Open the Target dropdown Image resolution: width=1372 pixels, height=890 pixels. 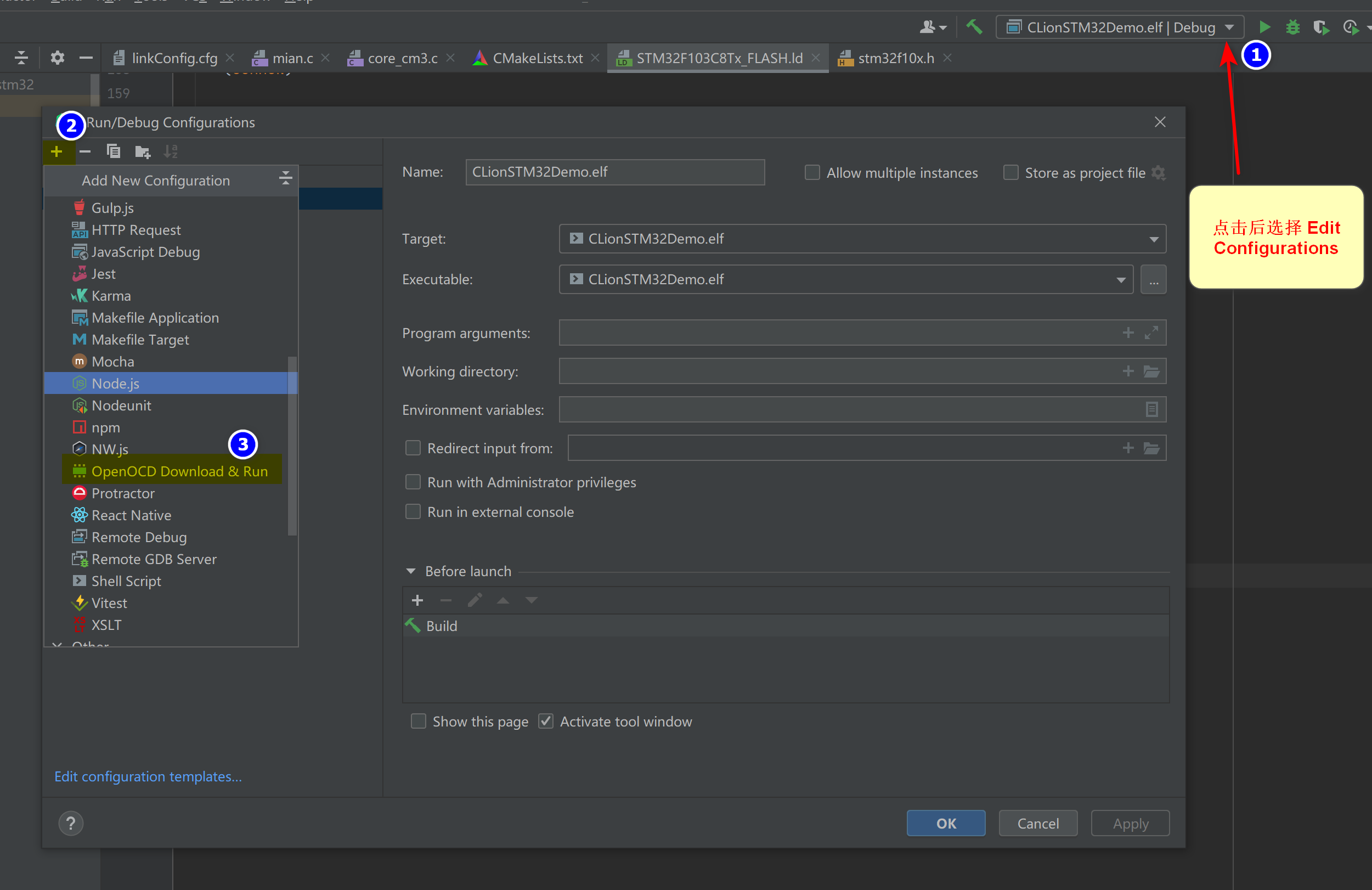862,239
